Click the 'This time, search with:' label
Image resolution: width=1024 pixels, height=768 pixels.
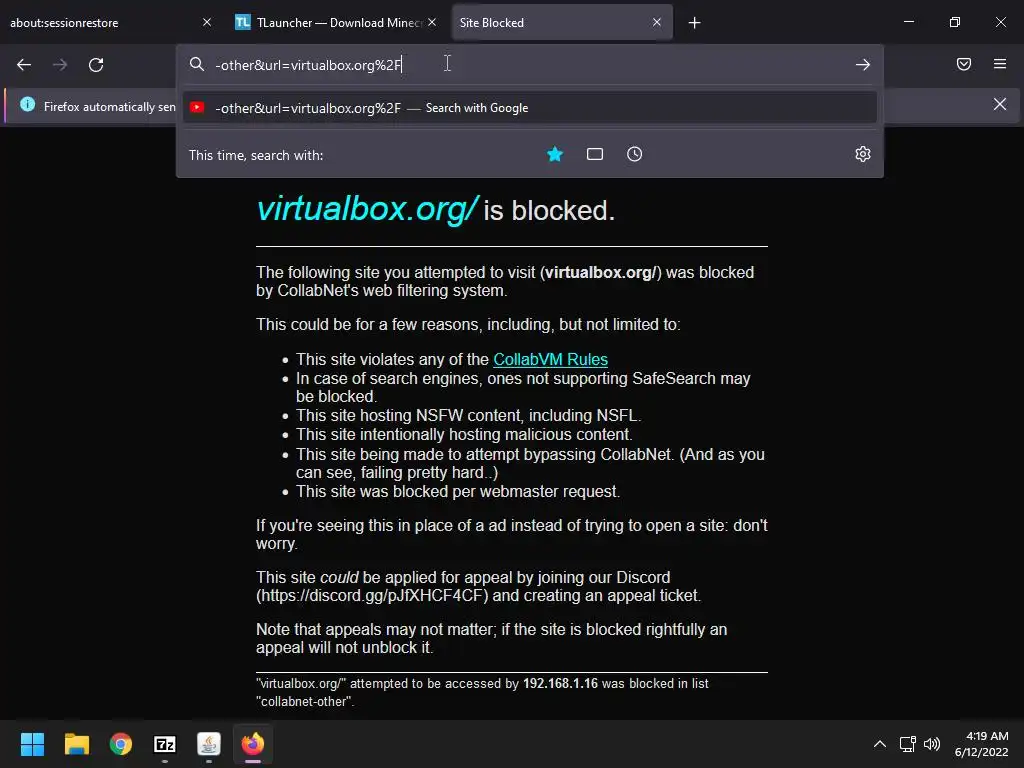256,155
